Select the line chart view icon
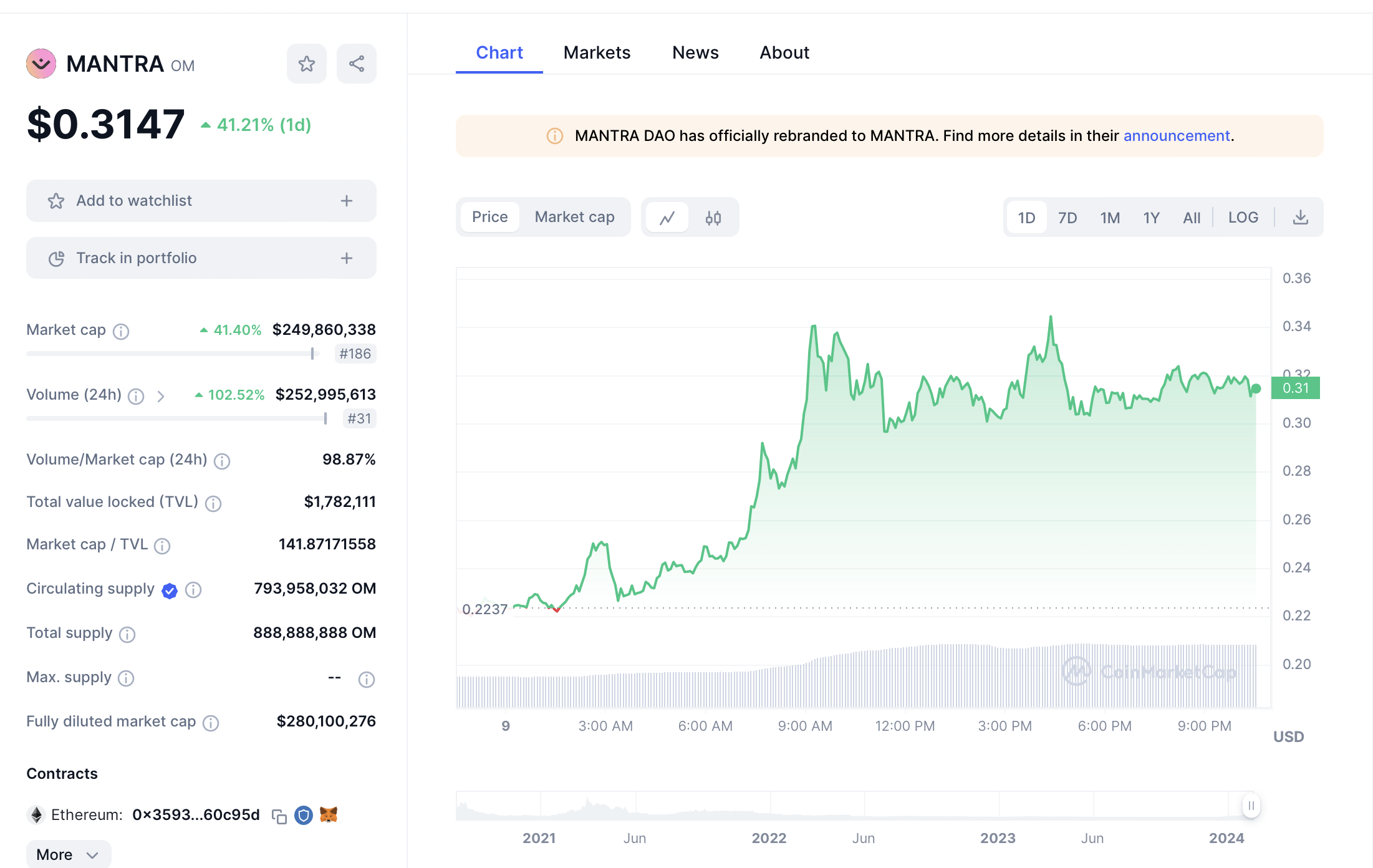Screen dimensions: 1373x868 point(667,218)
